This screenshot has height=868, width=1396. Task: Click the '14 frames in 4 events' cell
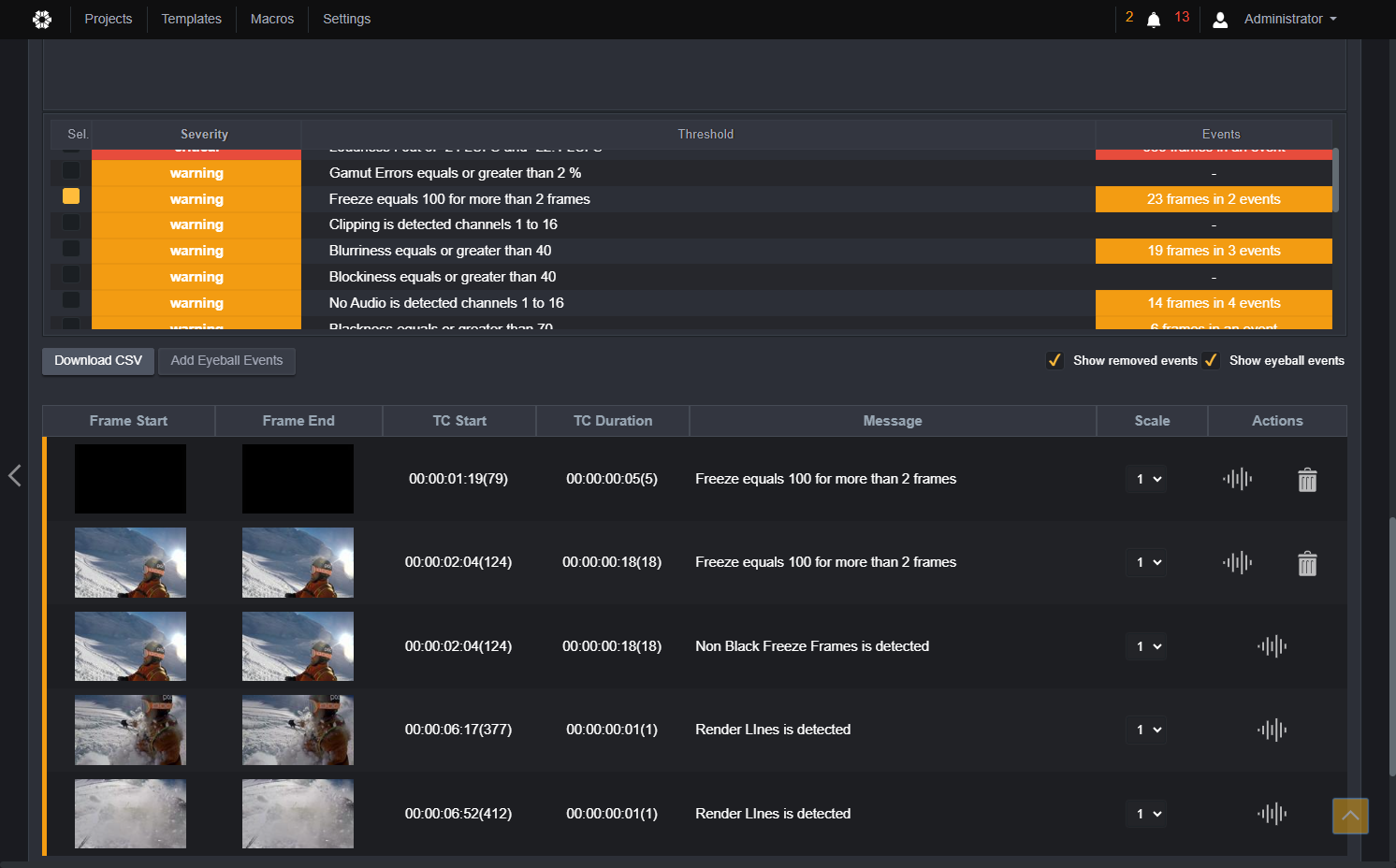1214,303
